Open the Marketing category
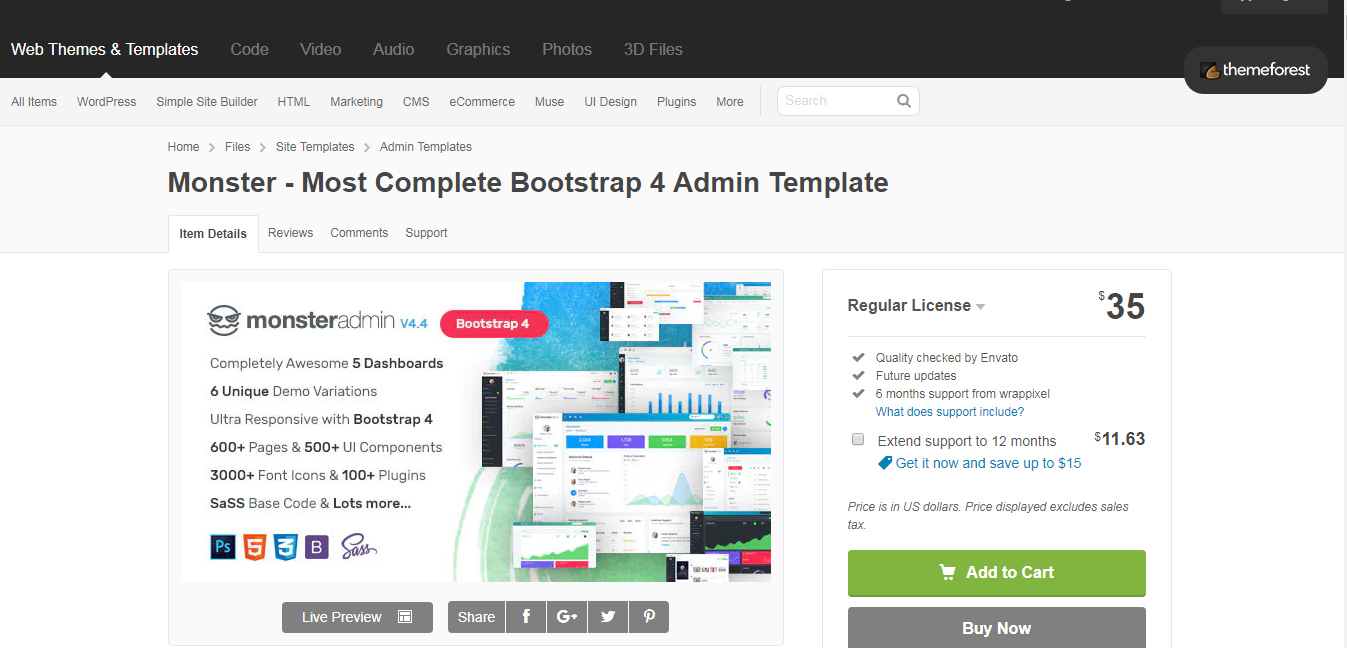The image size is (1347, 648). (357, 102)
